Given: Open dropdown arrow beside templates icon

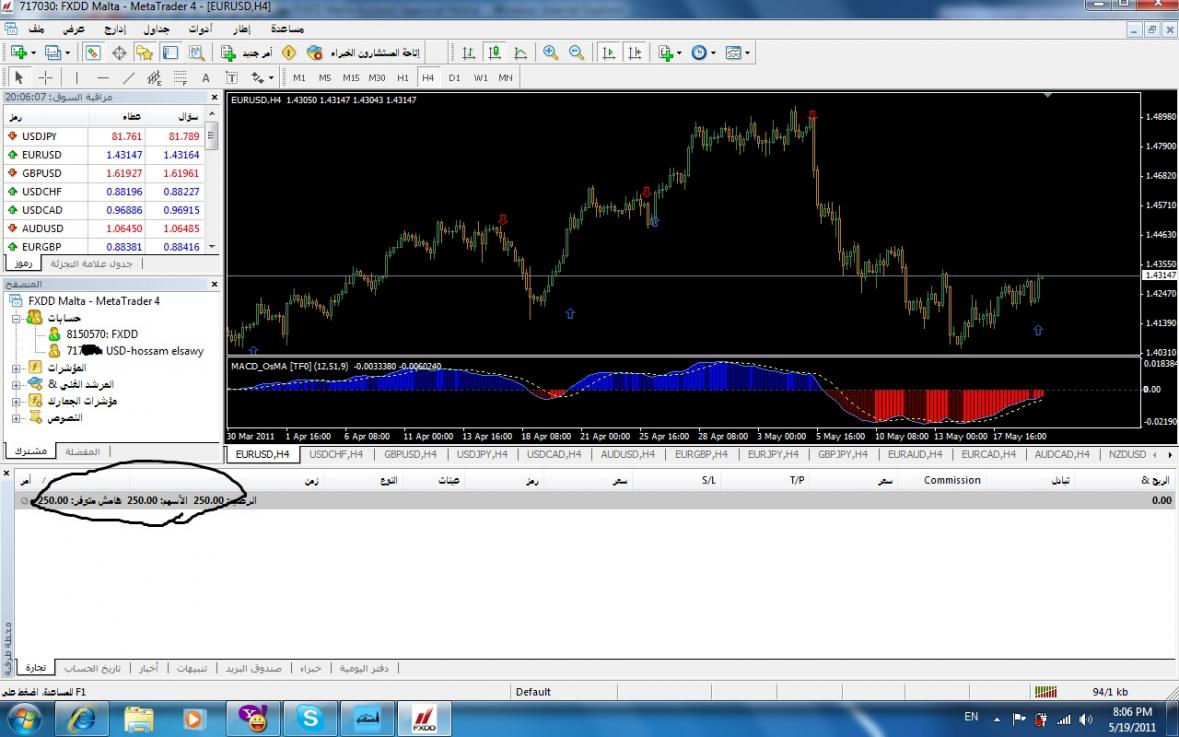Looking at the screenshot, I should point(747,53).
